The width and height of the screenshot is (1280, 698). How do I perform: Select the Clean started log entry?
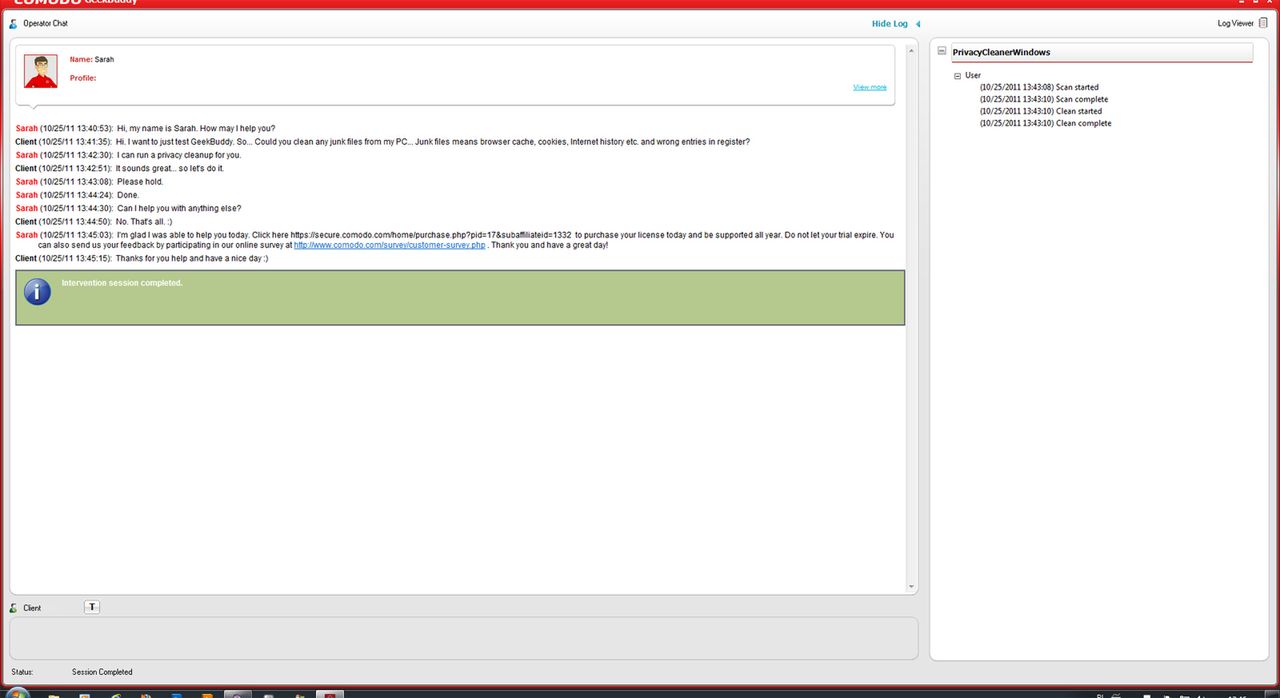[x=1041, y=112]
